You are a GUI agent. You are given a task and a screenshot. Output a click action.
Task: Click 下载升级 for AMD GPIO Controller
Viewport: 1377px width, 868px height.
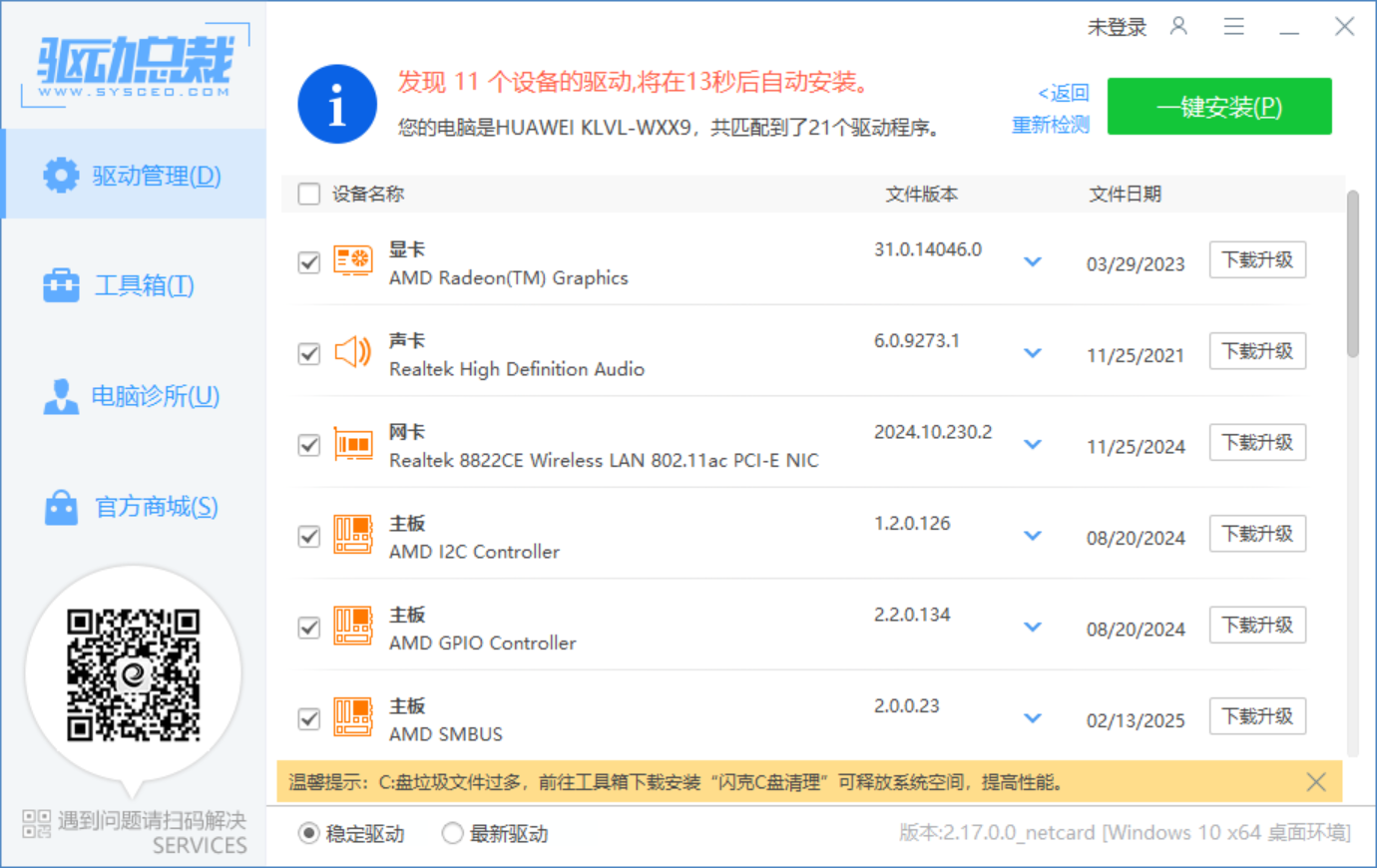point(1257,625)
